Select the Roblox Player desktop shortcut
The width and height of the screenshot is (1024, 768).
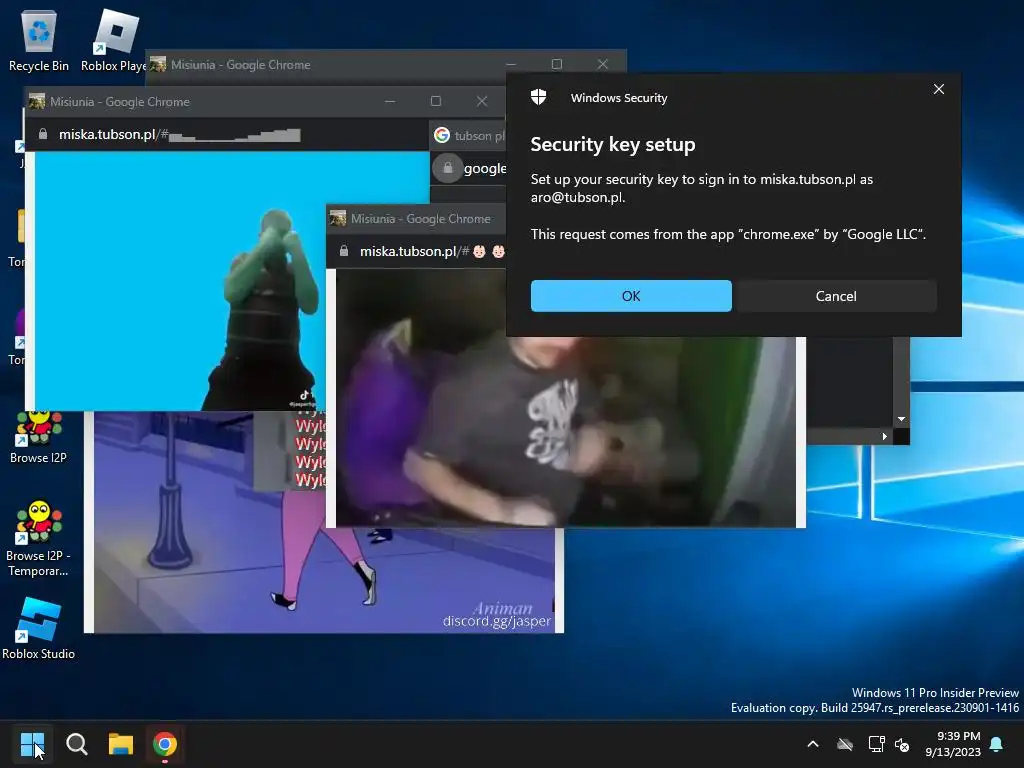(x=115, y=40)
